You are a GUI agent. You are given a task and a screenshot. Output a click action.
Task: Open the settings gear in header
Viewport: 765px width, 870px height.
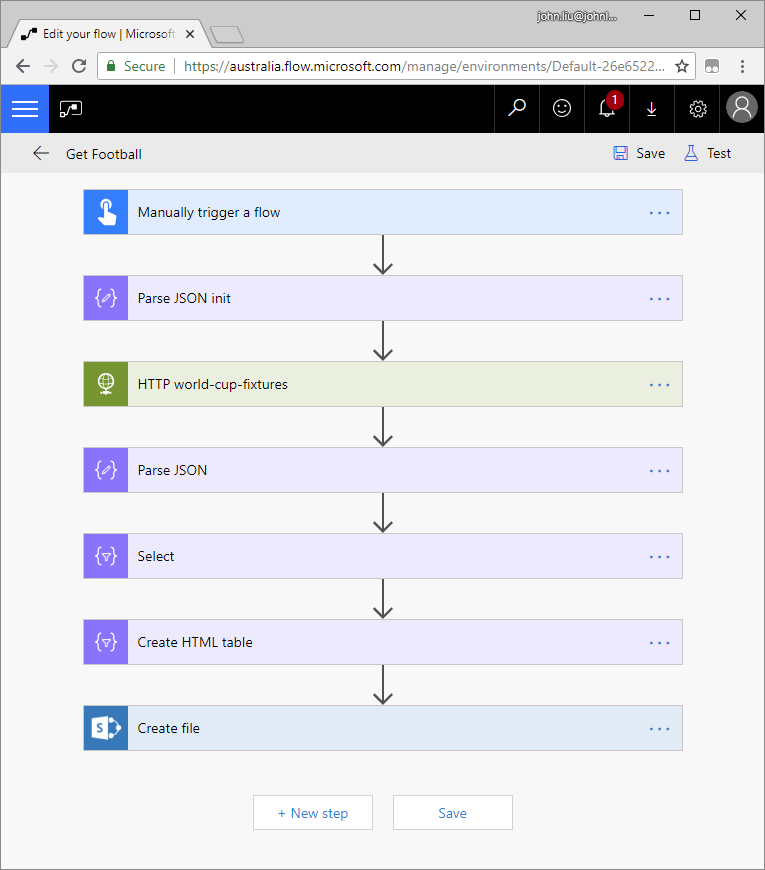[x=697, y=109]
